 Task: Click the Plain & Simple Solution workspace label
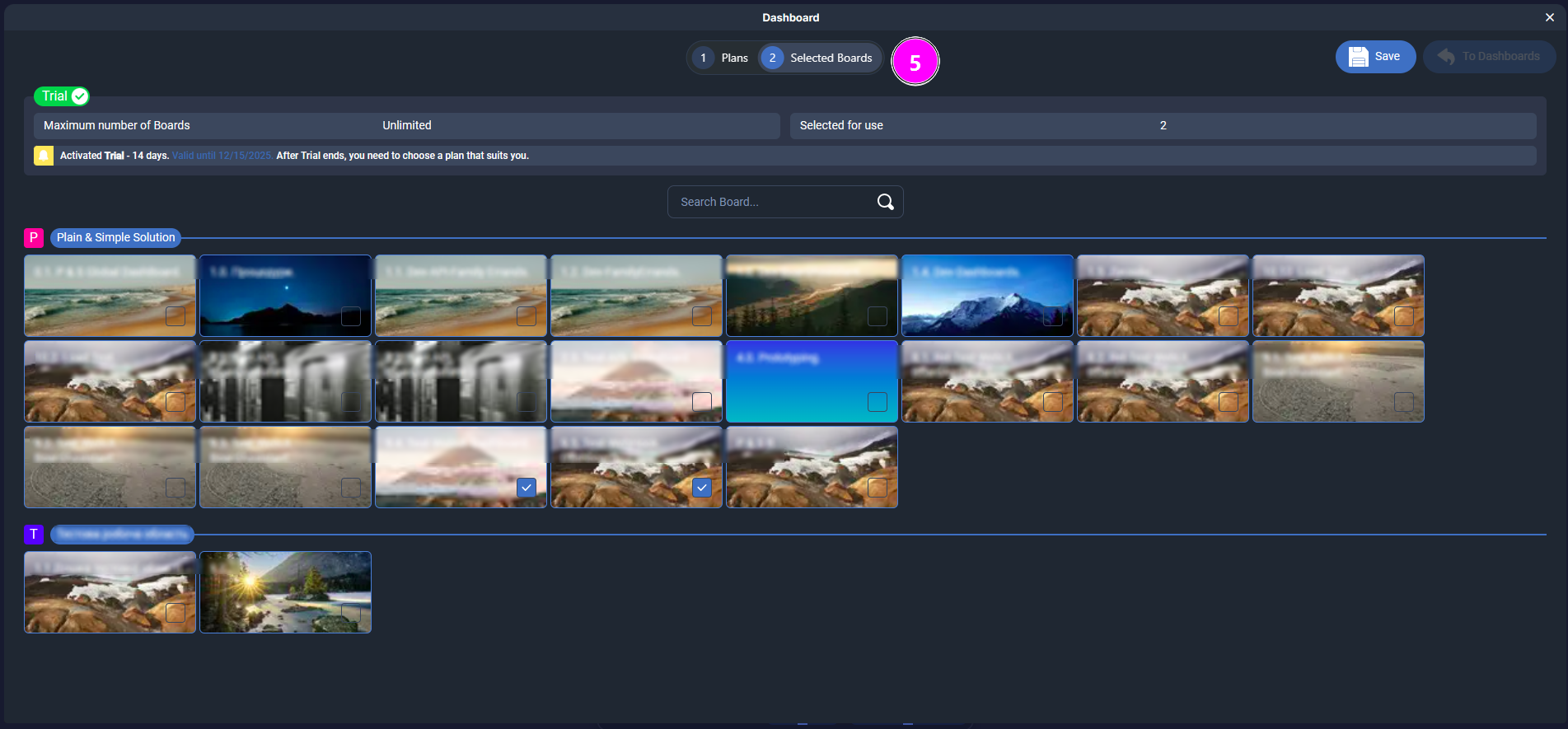[115, 238]
